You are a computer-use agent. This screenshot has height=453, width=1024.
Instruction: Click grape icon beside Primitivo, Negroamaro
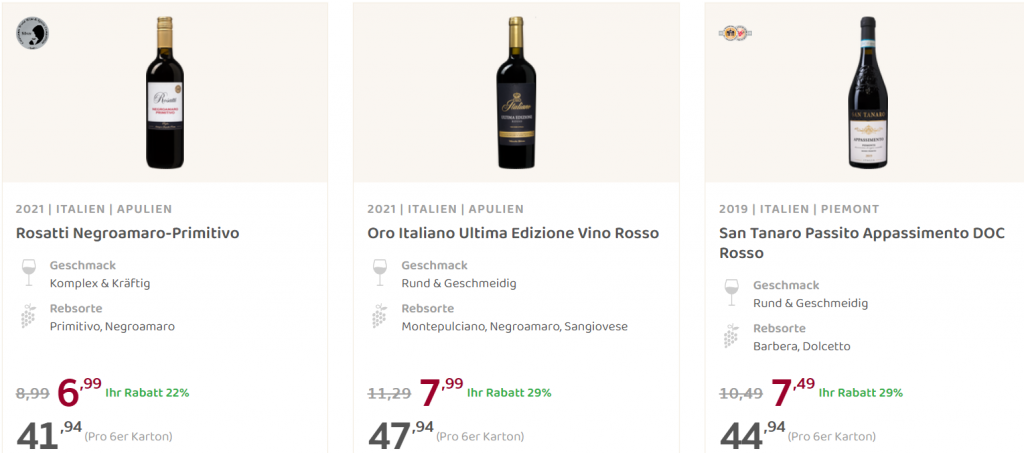point(28,316)
